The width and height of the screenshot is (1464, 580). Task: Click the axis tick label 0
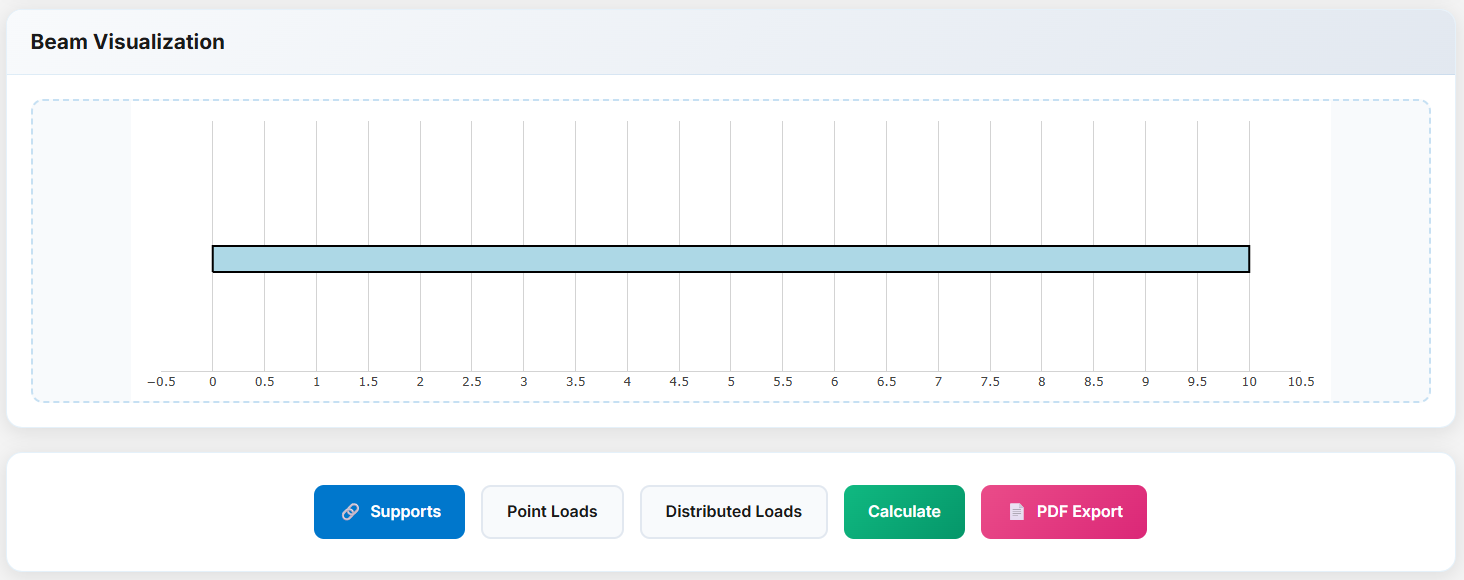tap(212, 382)
